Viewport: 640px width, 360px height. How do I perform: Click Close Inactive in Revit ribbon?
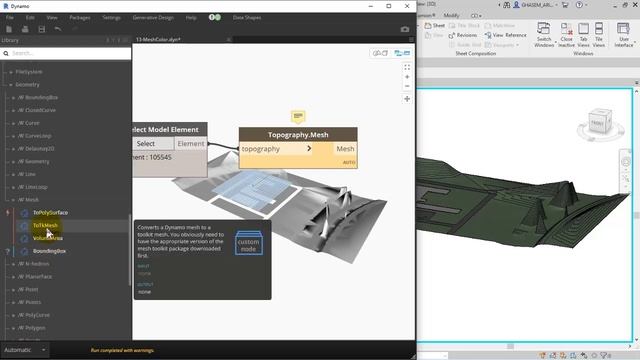coord(566,35)
